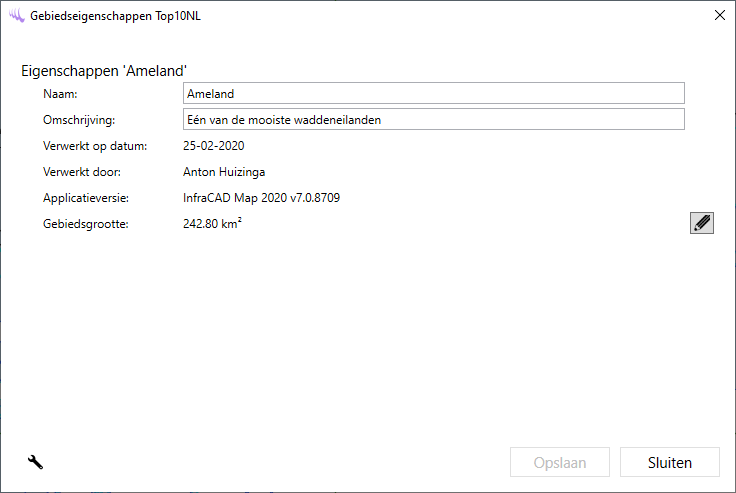This screenshot has width=736, height=493.
Task: Click the Eigenschappen 'Ameland' heading
Action: tap(105, 71)
